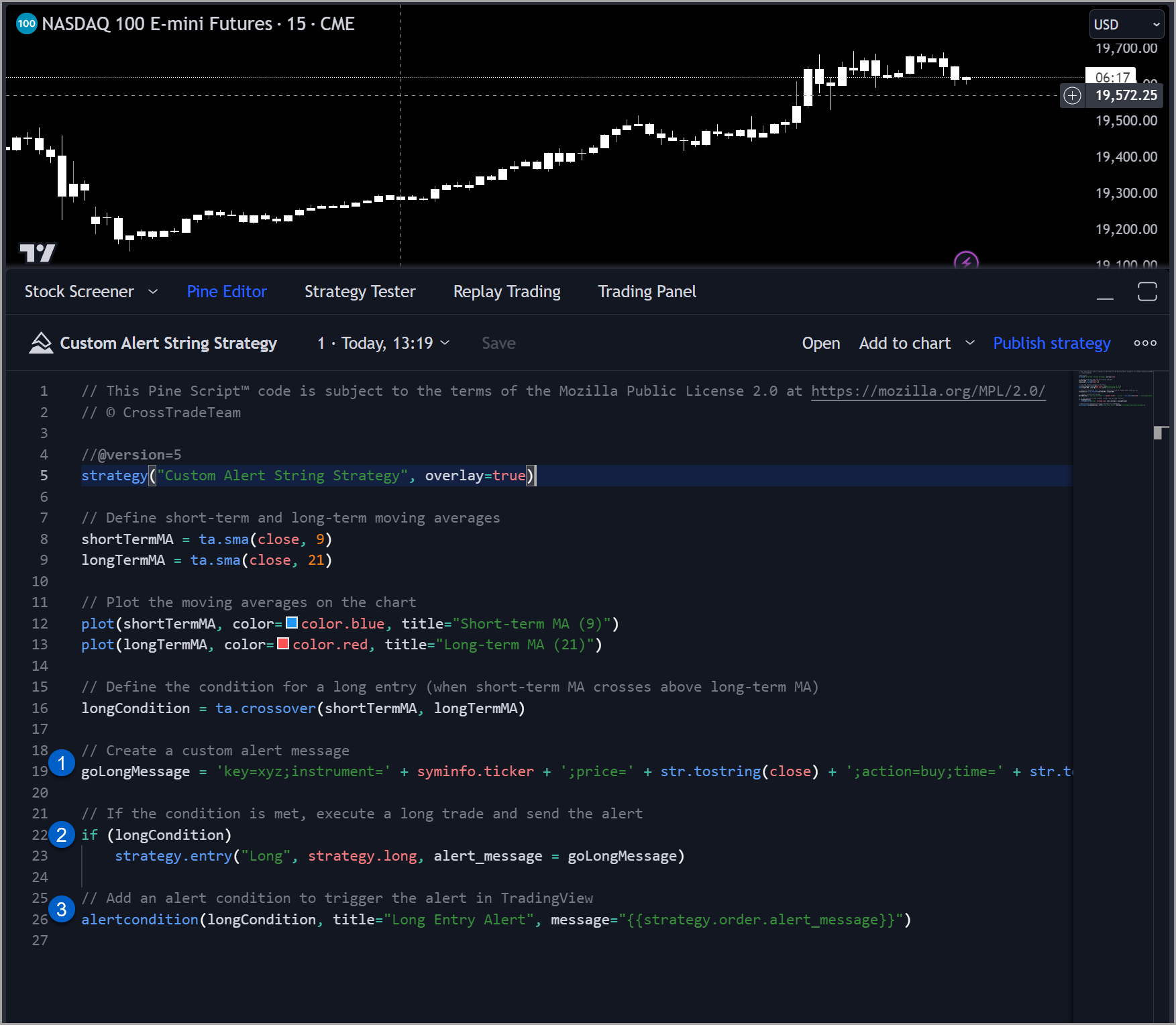Open the Replay Trading tab

[506, 291]
